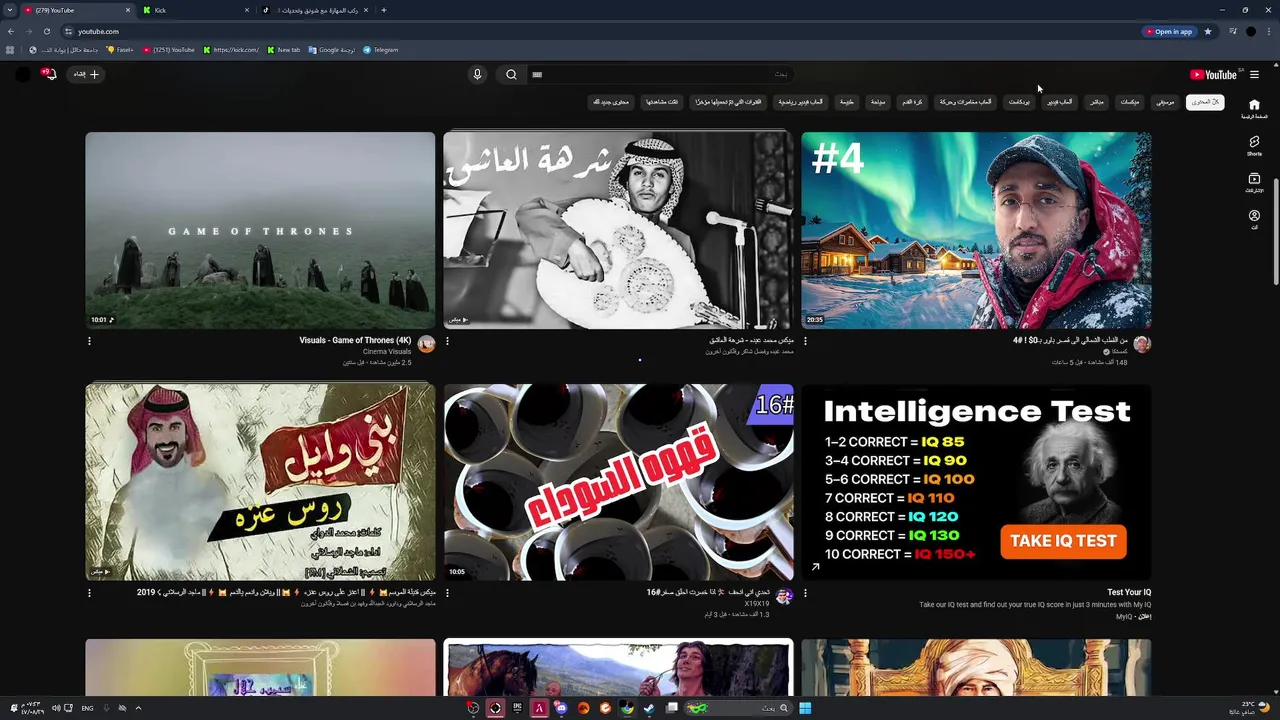Select the 'كرة القدم' filter chip
This screenshot has height=720, width=1280.
[912, 102]
